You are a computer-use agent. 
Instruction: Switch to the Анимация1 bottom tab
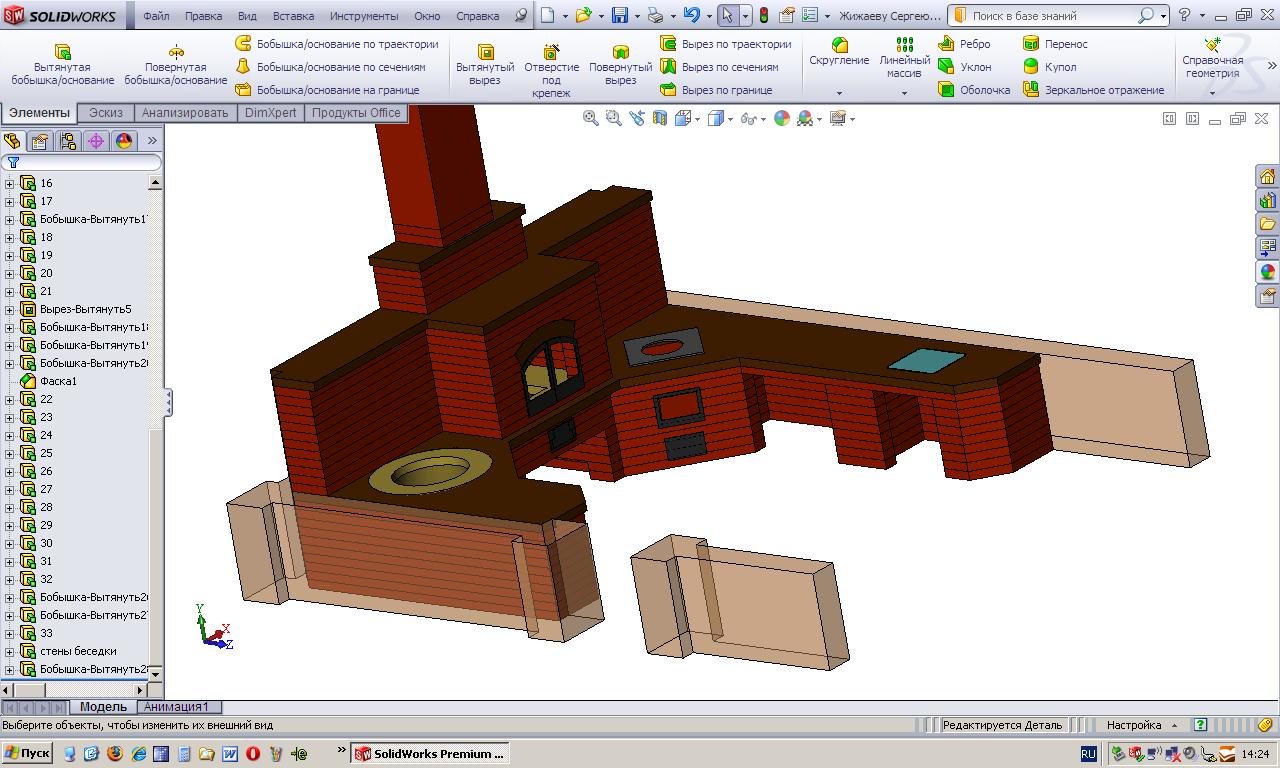tap(176, 707)
